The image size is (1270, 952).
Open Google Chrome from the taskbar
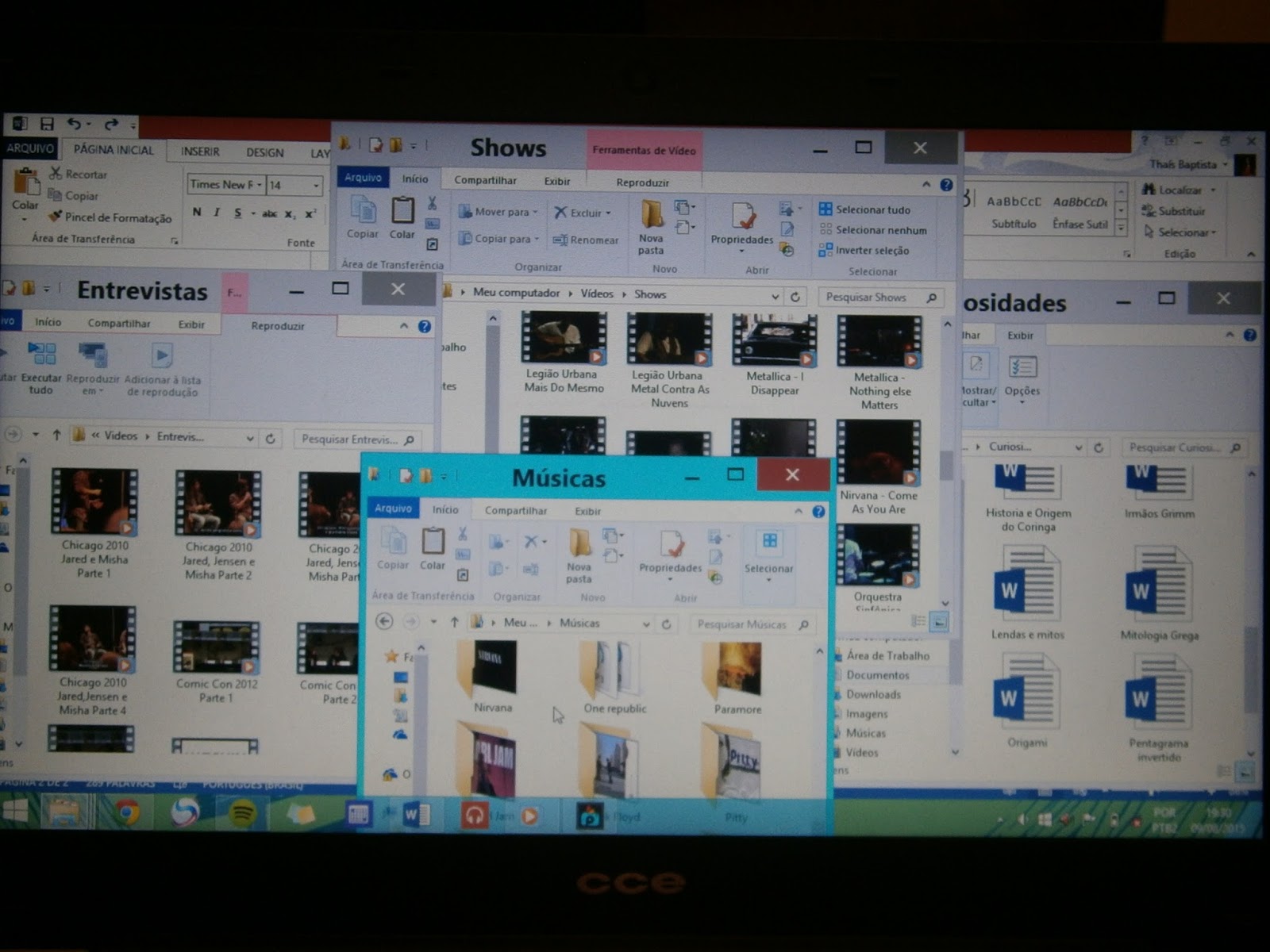[x=128, y=812]
